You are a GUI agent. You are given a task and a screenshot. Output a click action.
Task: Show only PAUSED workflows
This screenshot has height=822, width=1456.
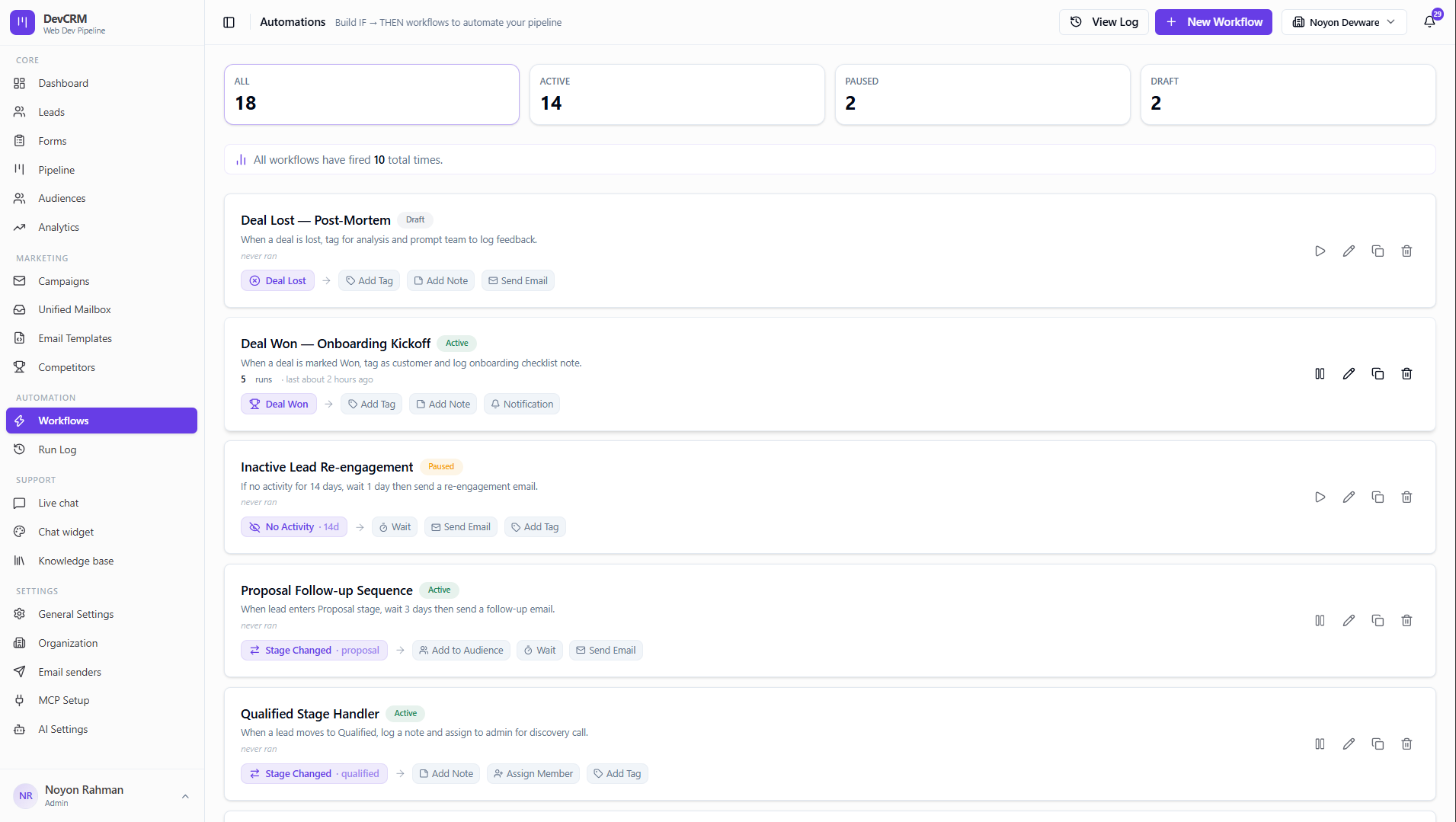coord(983,94)
